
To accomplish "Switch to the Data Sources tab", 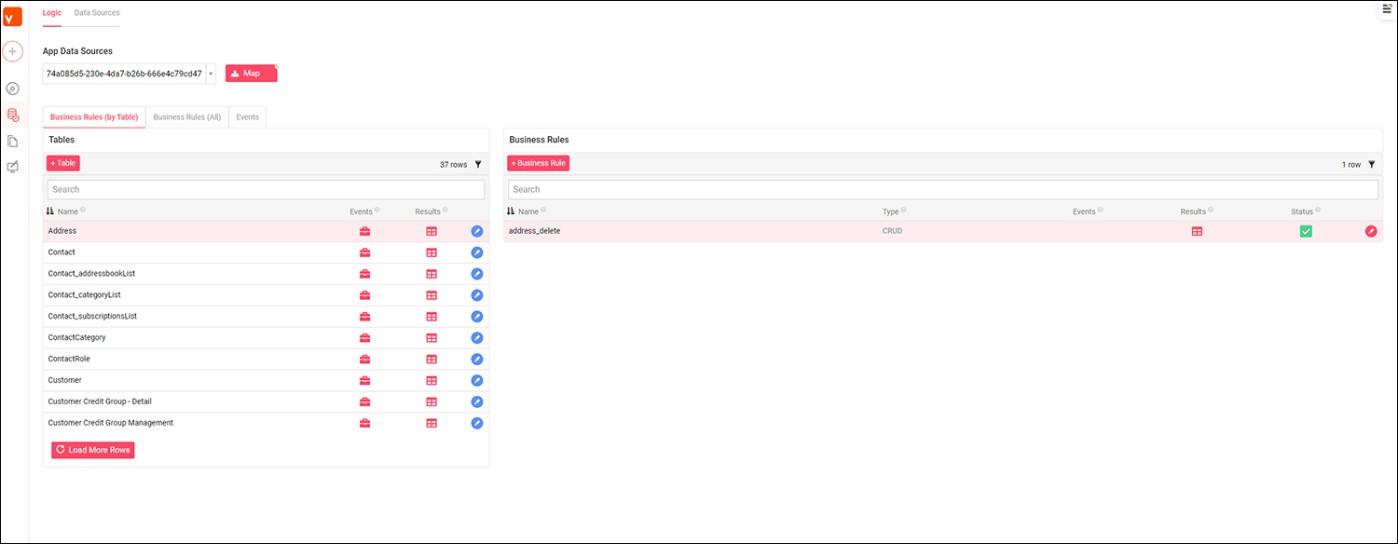I will [x=97, y=13].
